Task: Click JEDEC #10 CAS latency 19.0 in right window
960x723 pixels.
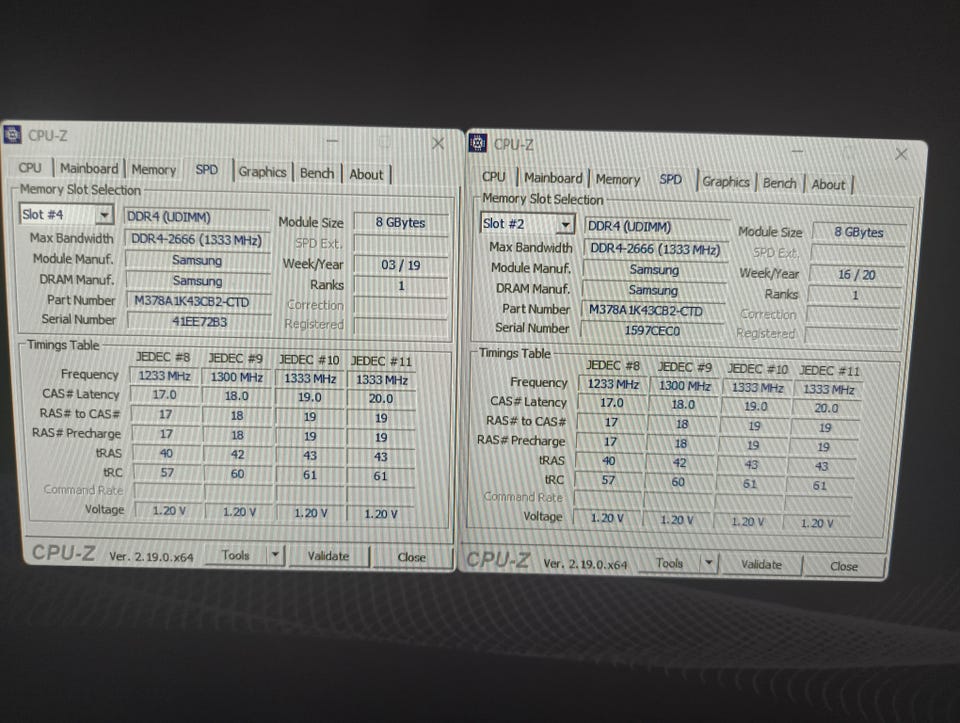Action: [756, 406]
